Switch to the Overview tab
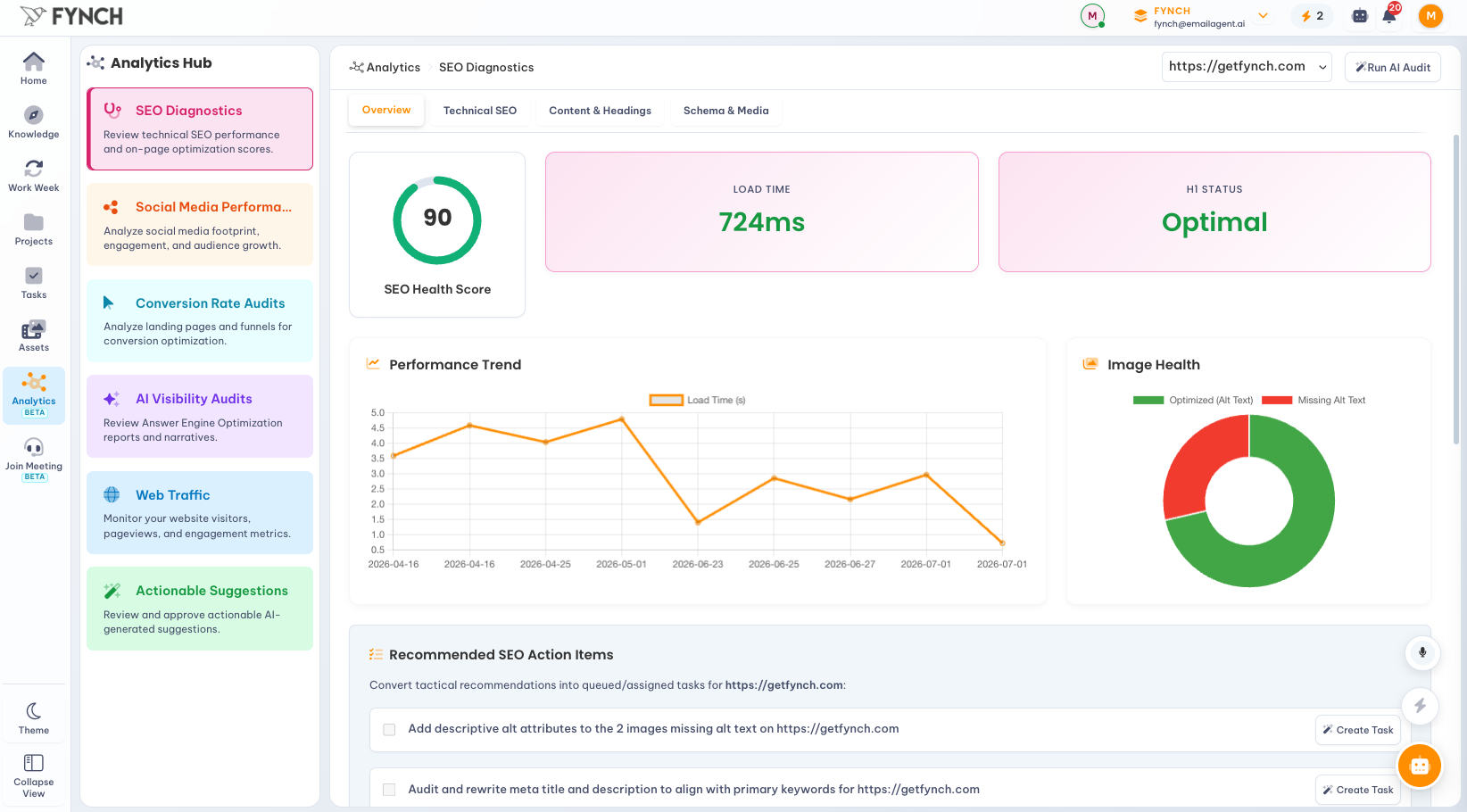This screenshot has width=1467, height=812. [x=386, y=110]
